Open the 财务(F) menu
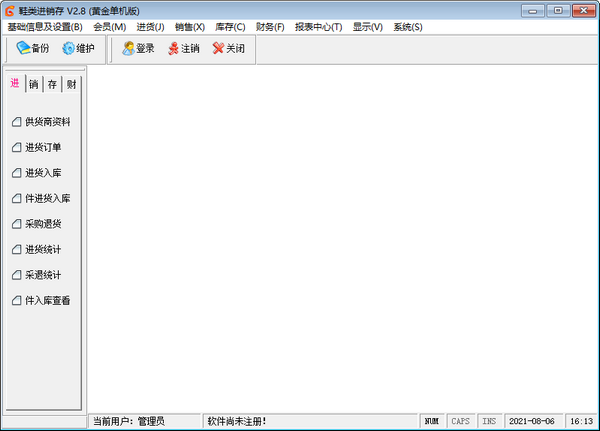 [270, 27]
